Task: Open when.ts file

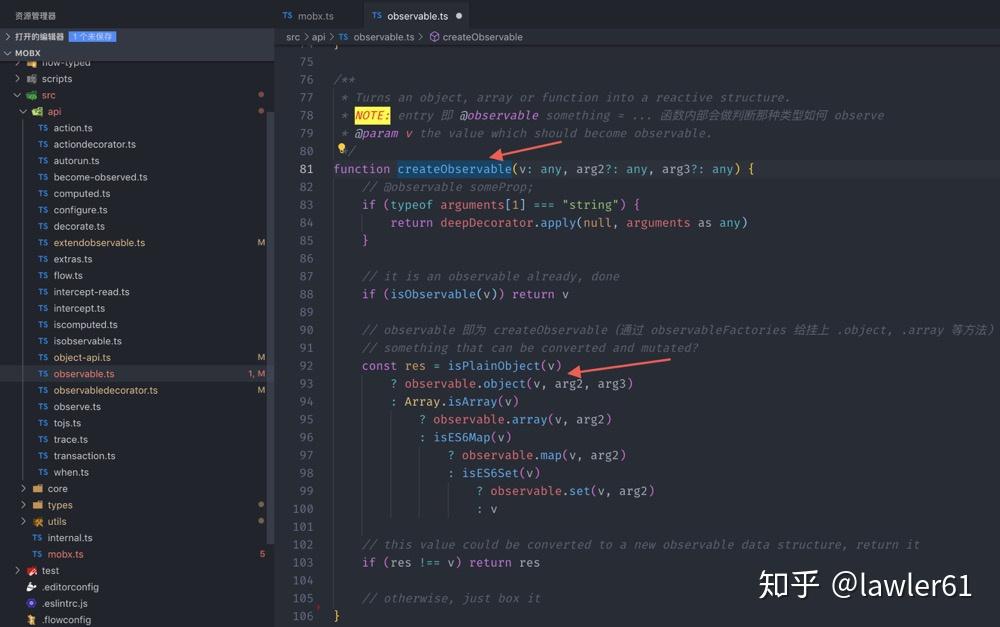Action: click(71, 473)
